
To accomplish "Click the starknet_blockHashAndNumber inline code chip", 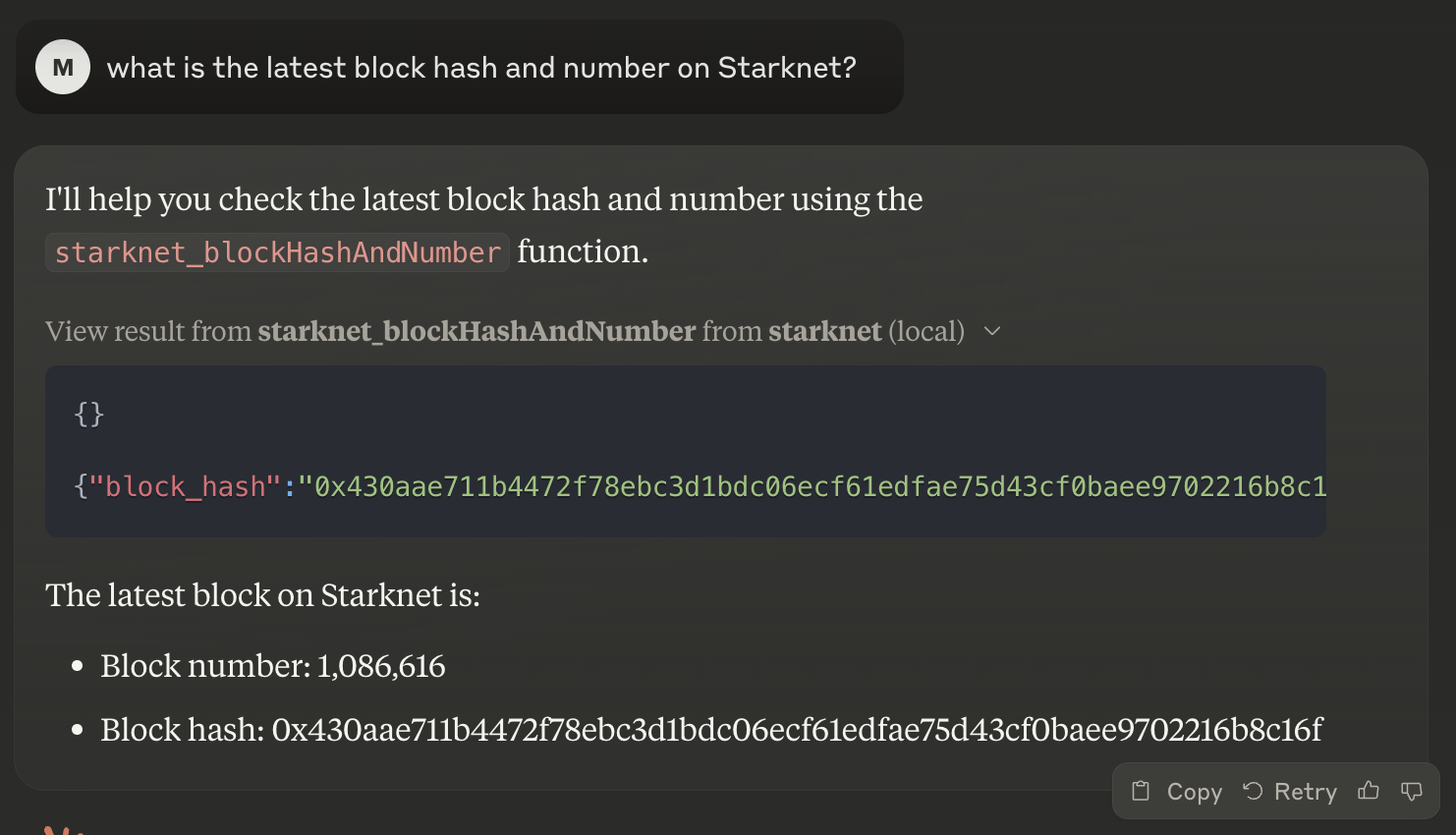I will 278,252.
